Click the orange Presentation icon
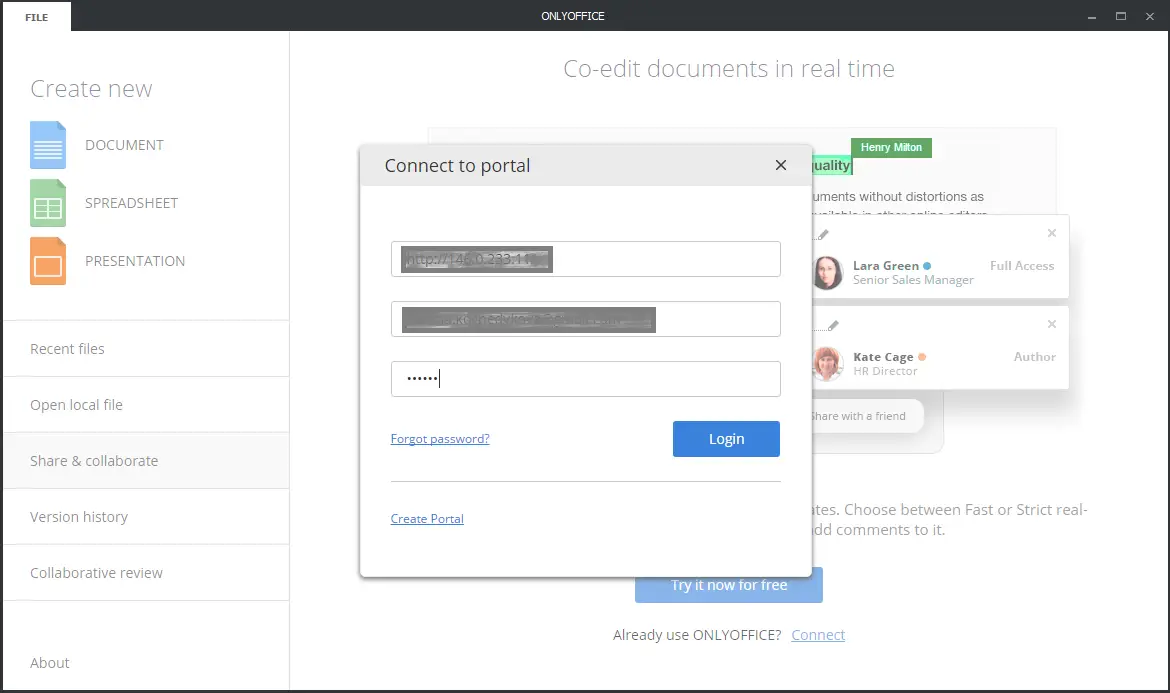Viewport: 1170px width, 693px height. tap(48, 261)
